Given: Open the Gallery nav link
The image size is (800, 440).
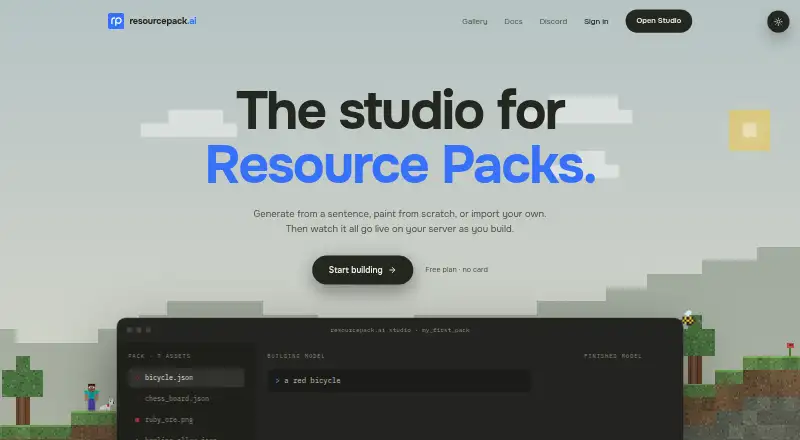Looking at the screenshot, I should point(474,21).
